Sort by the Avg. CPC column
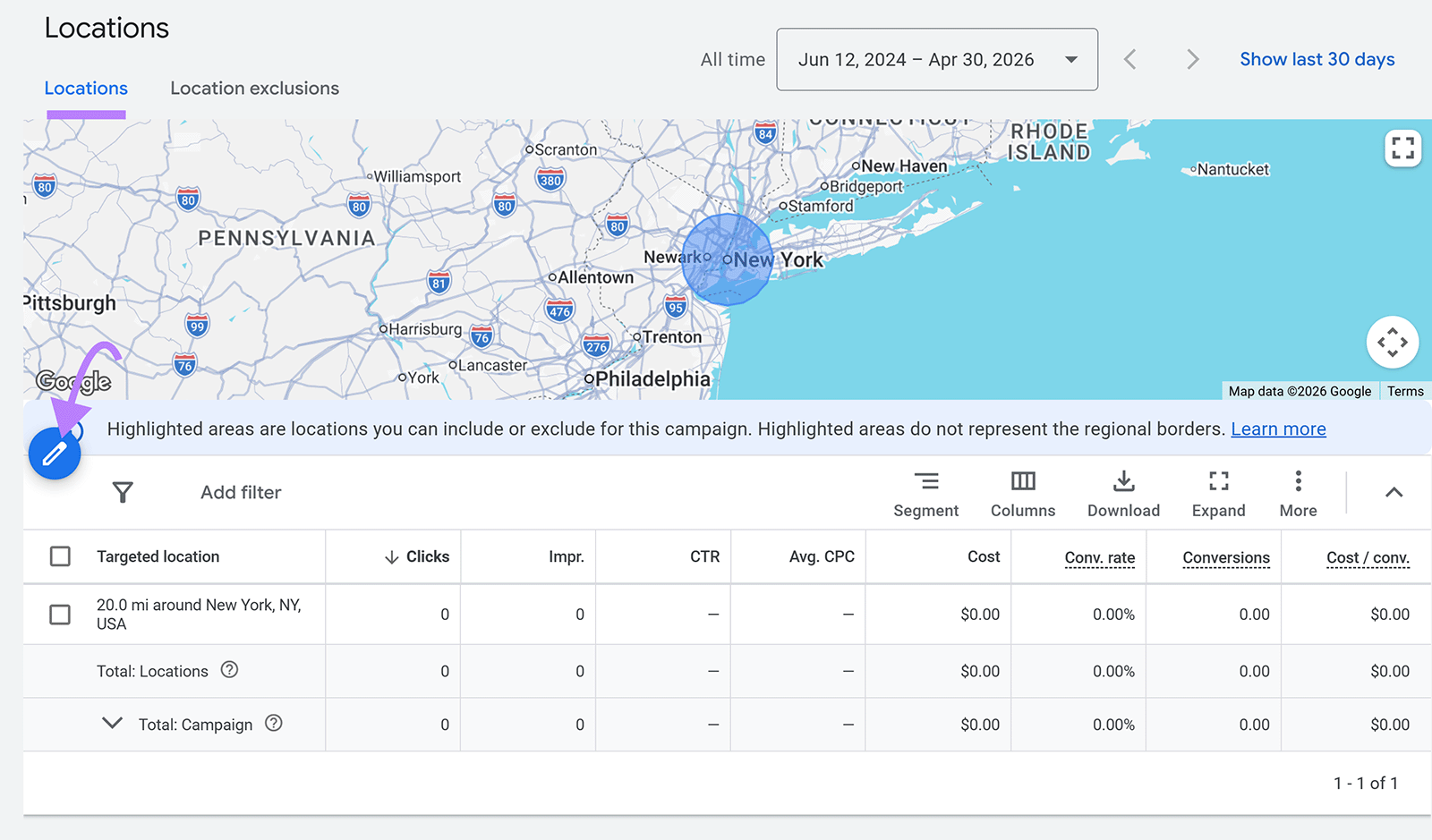 [x=822, y=556]
